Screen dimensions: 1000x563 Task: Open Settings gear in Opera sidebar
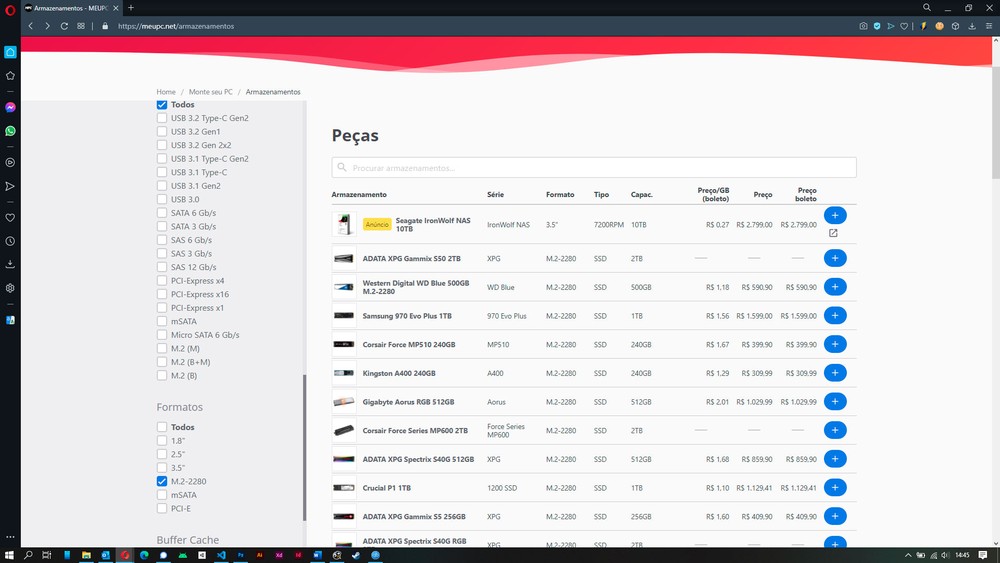coord(10,288)
